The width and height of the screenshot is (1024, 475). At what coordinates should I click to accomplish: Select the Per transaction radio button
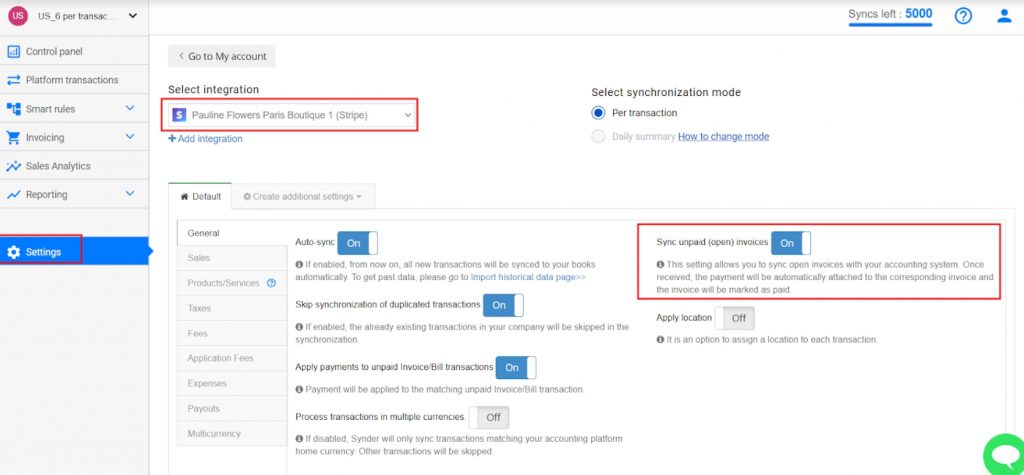599,113
